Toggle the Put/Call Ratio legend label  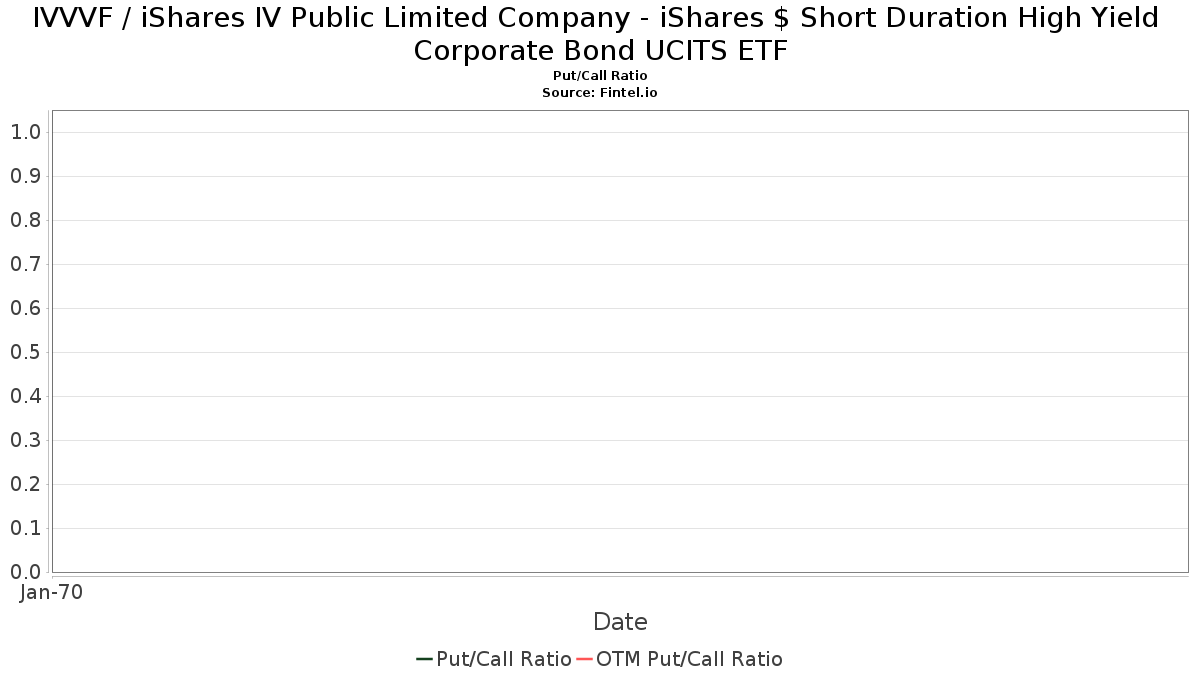coord(503,659)
